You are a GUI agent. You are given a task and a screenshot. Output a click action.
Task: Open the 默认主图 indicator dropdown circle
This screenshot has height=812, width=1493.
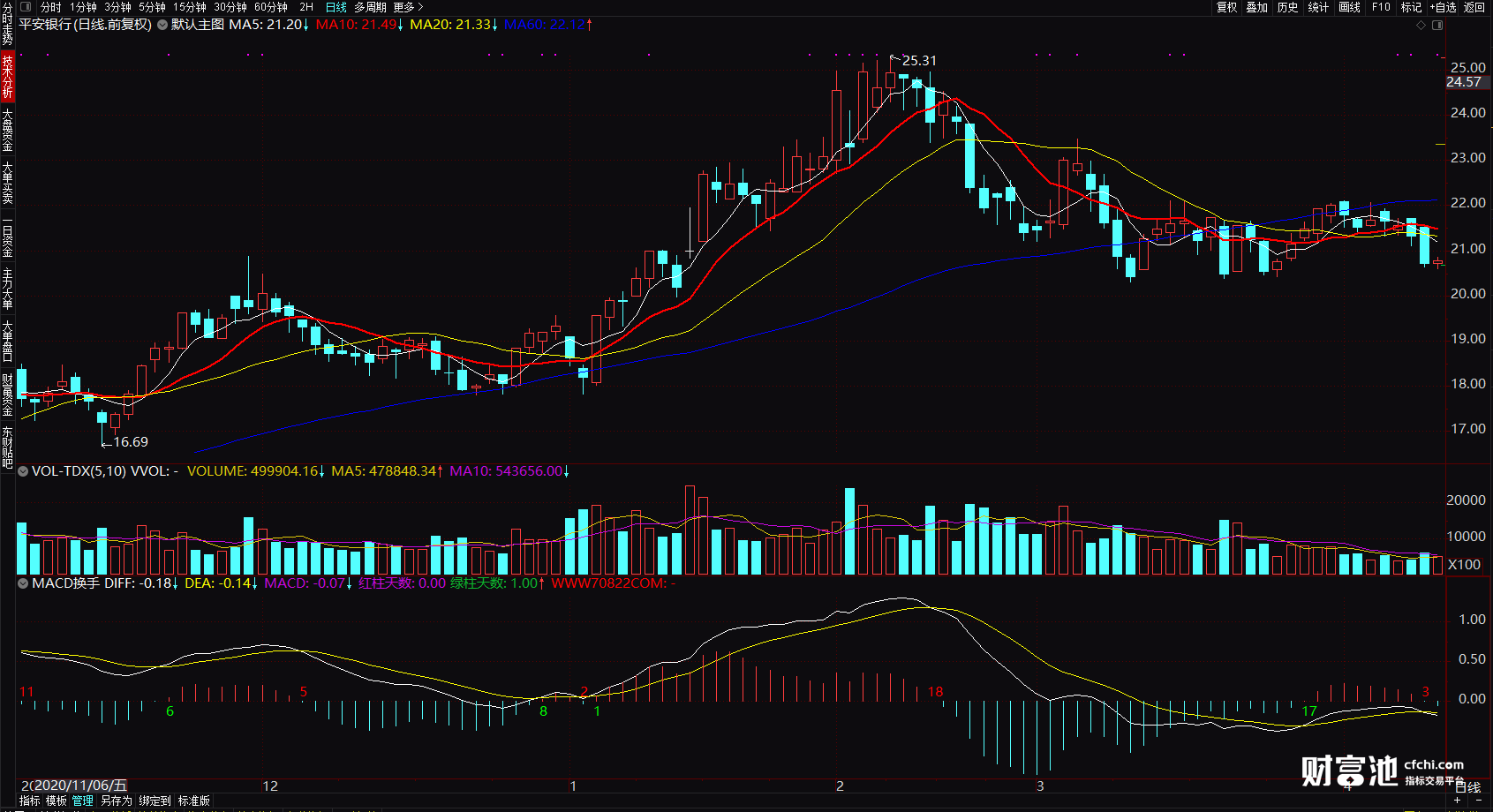point(162,25)
